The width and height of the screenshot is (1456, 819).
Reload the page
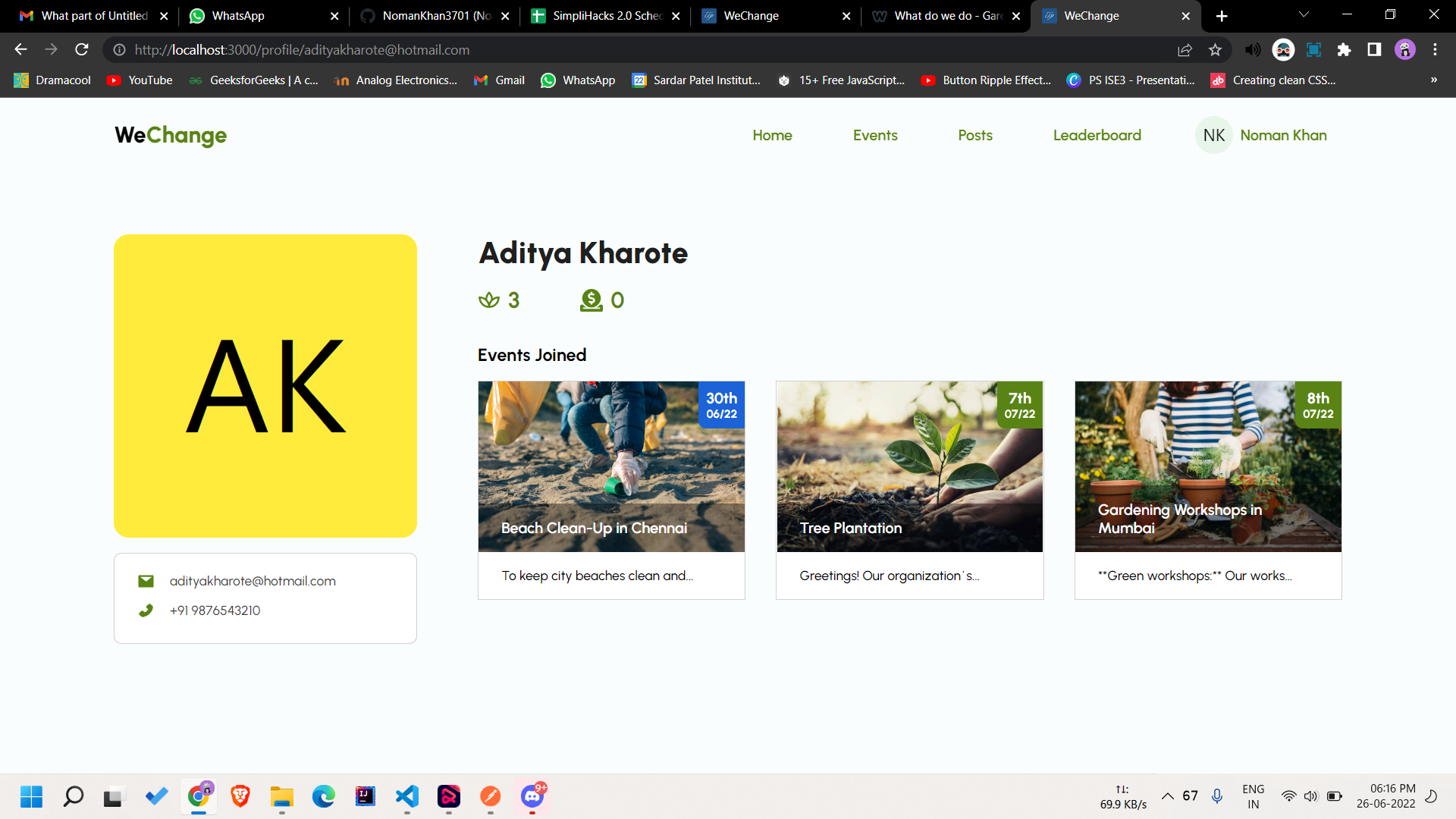pyautogui.click(x=82, y=50)
